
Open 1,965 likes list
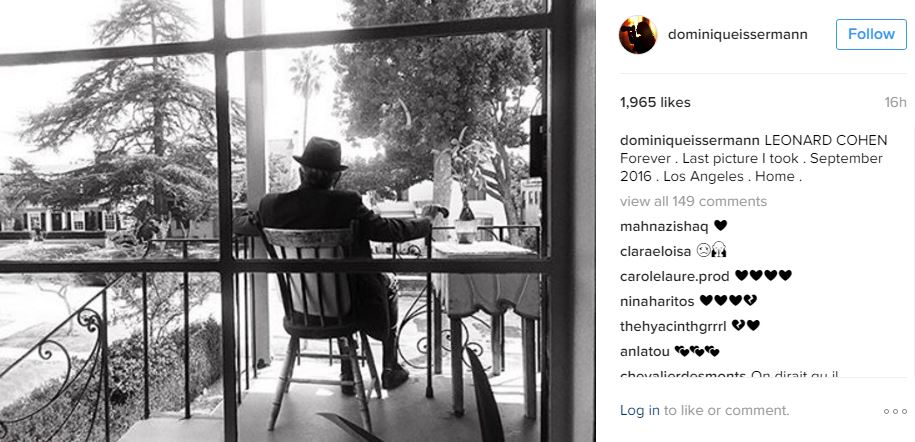tap(655, 102)
